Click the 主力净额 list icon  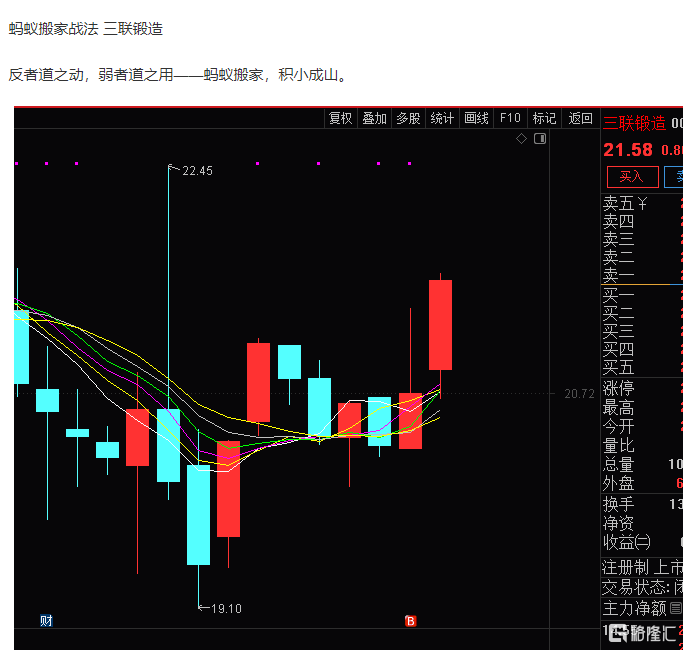676,608
